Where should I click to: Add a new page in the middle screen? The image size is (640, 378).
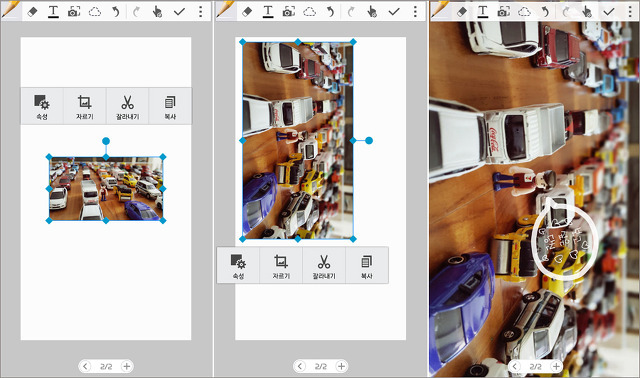point(341,366)
